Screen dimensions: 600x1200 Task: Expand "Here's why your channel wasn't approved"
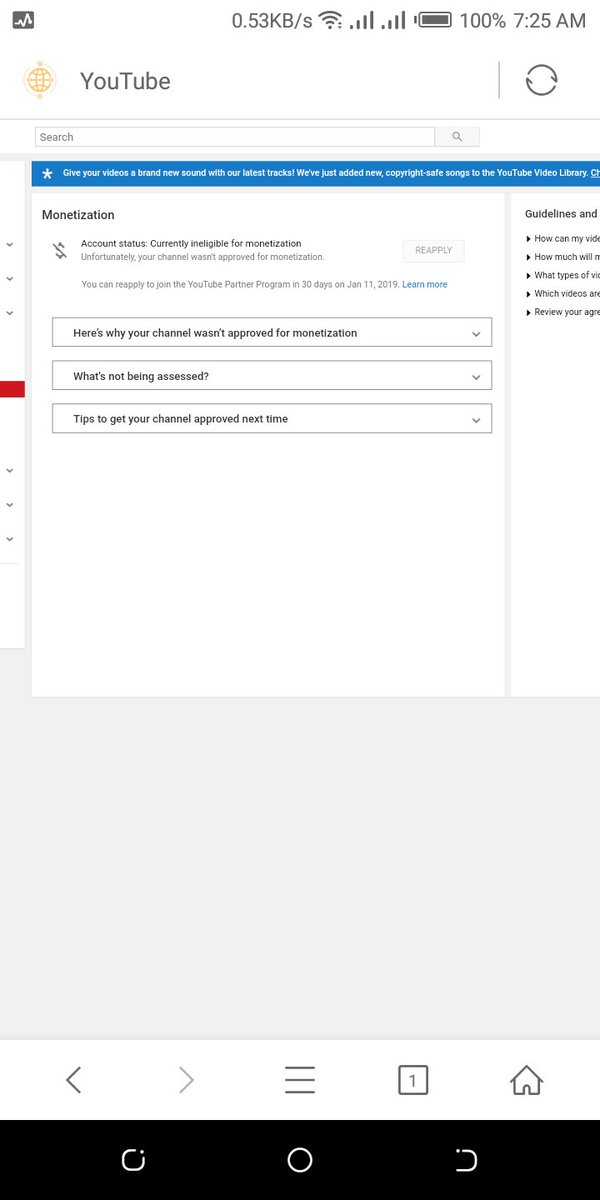pos(272,333)
